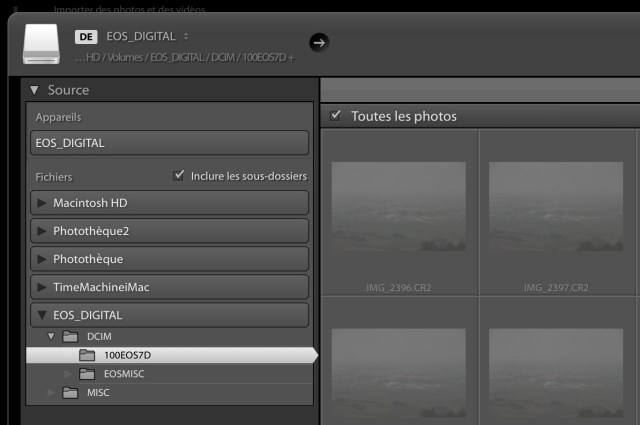This screenshot has width=640, height=425.
Task: Expand the TimeMachineiMac volume
Action: 42,287
